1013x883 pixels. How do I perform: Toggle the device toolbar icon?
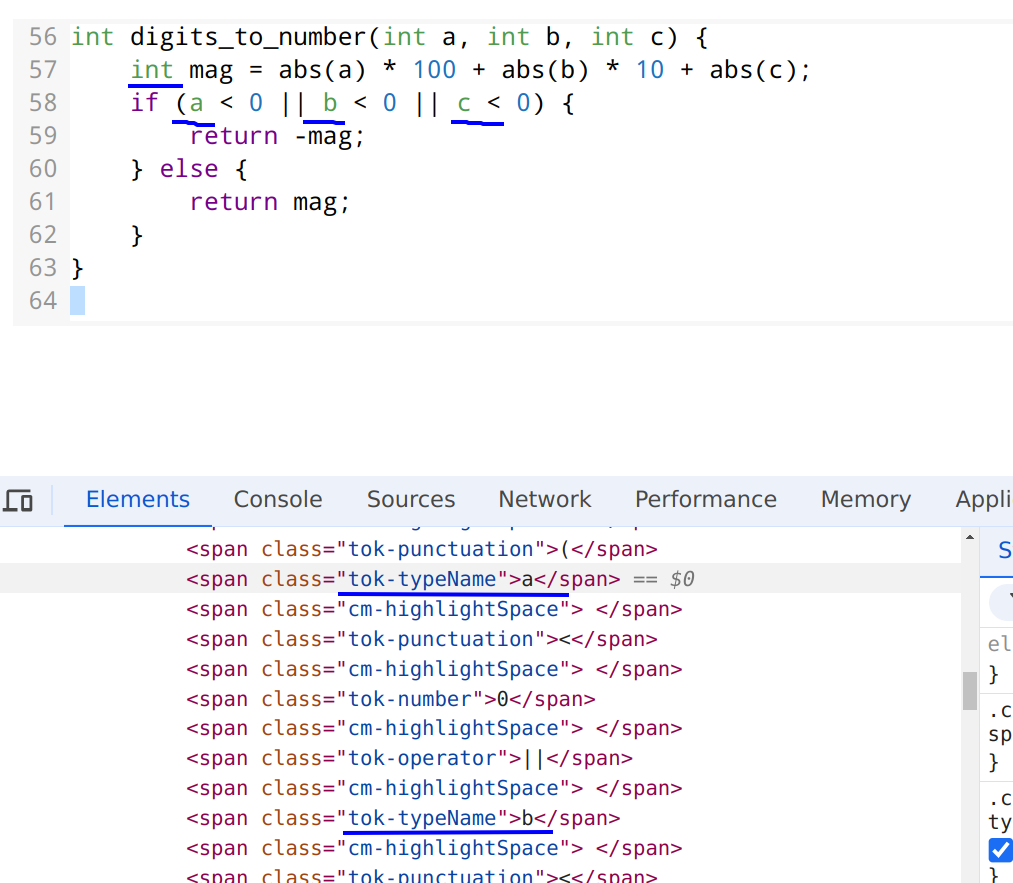click(x=19, y=500)
